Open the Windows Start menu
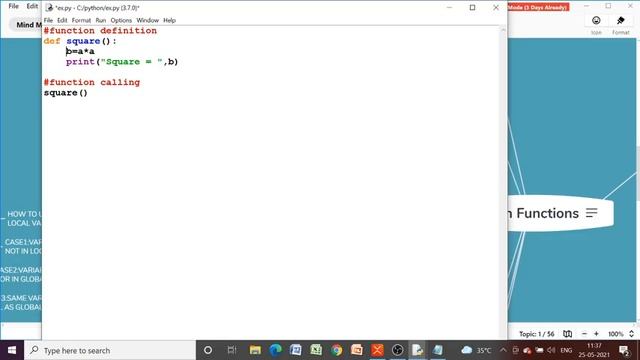Screen dimensions: 640x360 click(x=12, y=350)
